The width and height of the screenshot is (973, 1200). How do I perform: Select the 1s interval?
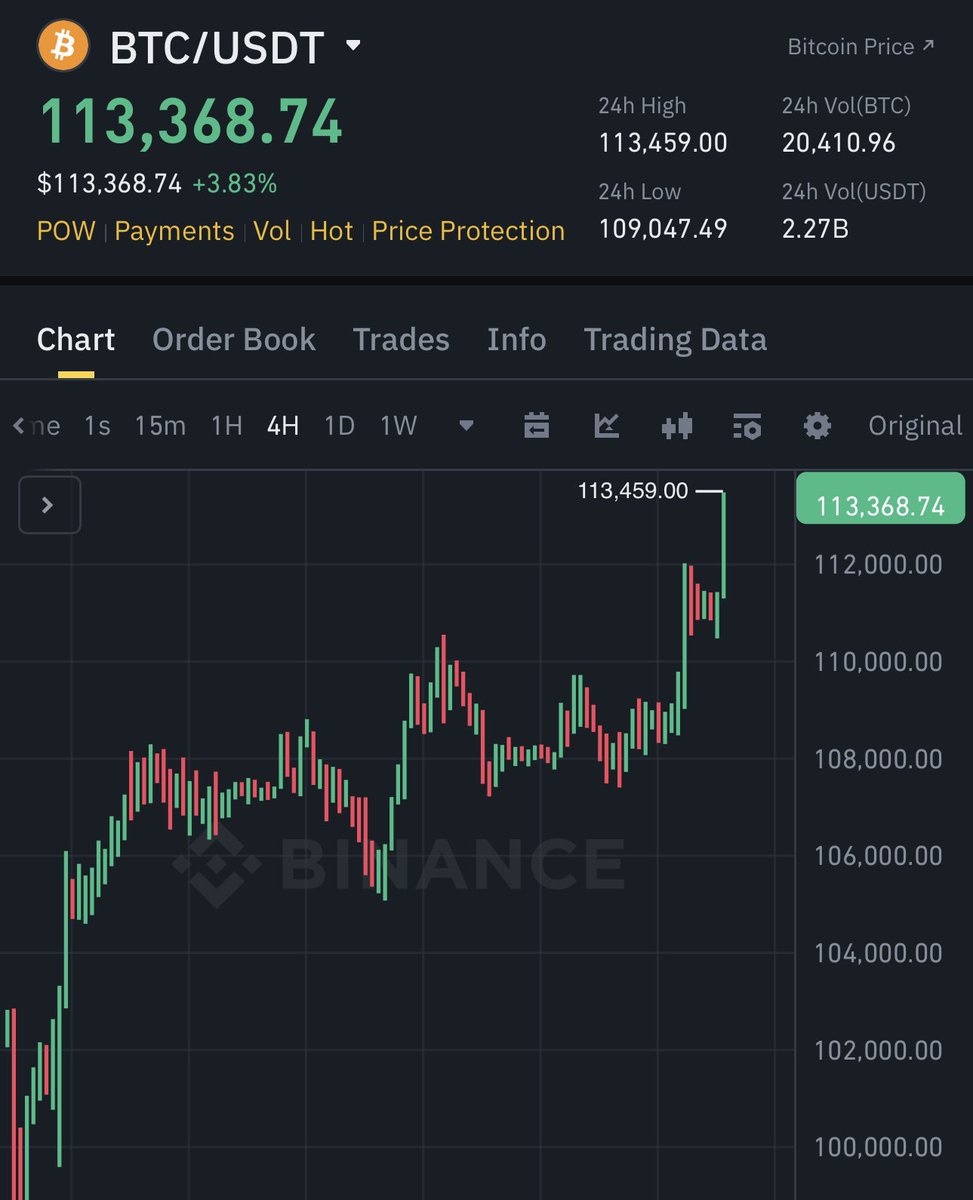click(97, 426)
